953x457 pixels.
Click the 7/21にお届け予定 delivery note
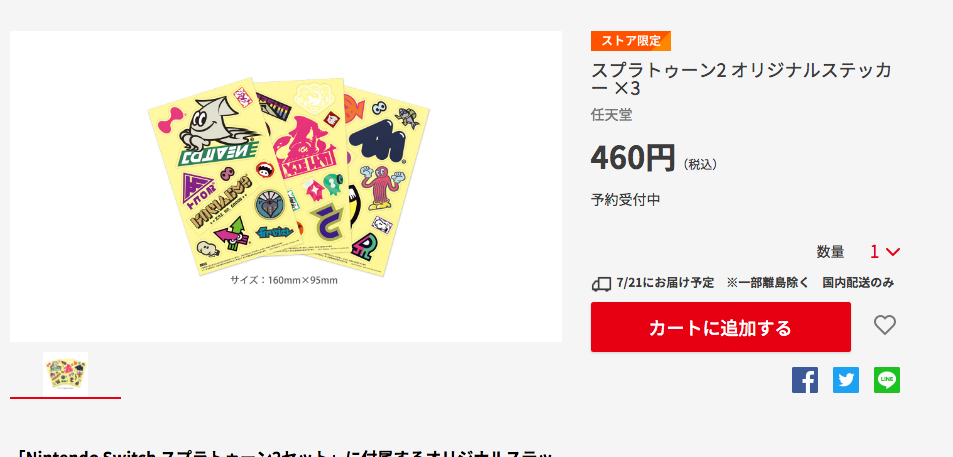[665, 283]
